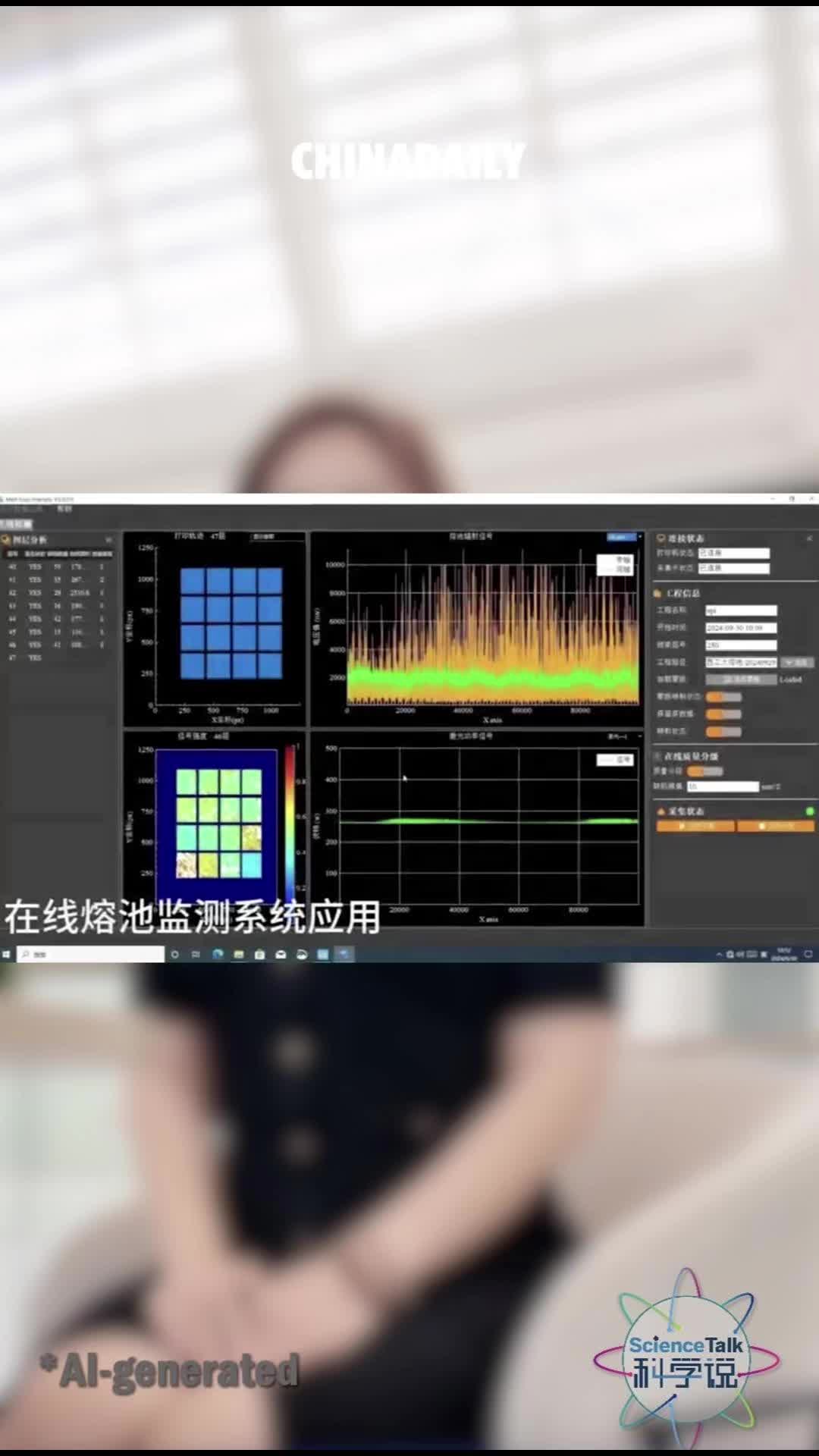Open the melt pool radiation signal dropdown

tap(624, 537)
